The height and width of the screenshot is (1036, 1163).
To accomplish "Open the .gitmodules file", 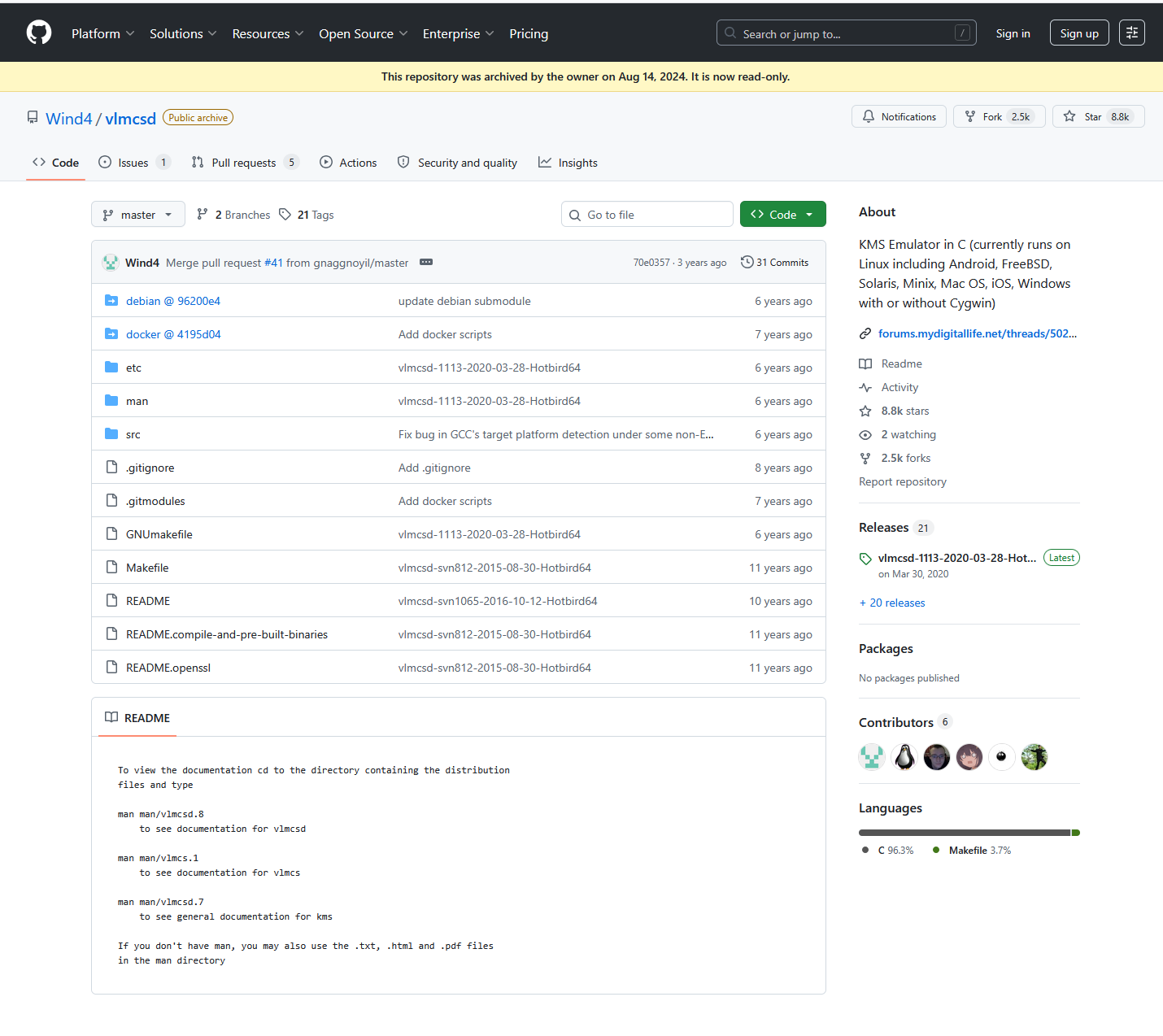I will pyautogui.click(x=155, y=501).
